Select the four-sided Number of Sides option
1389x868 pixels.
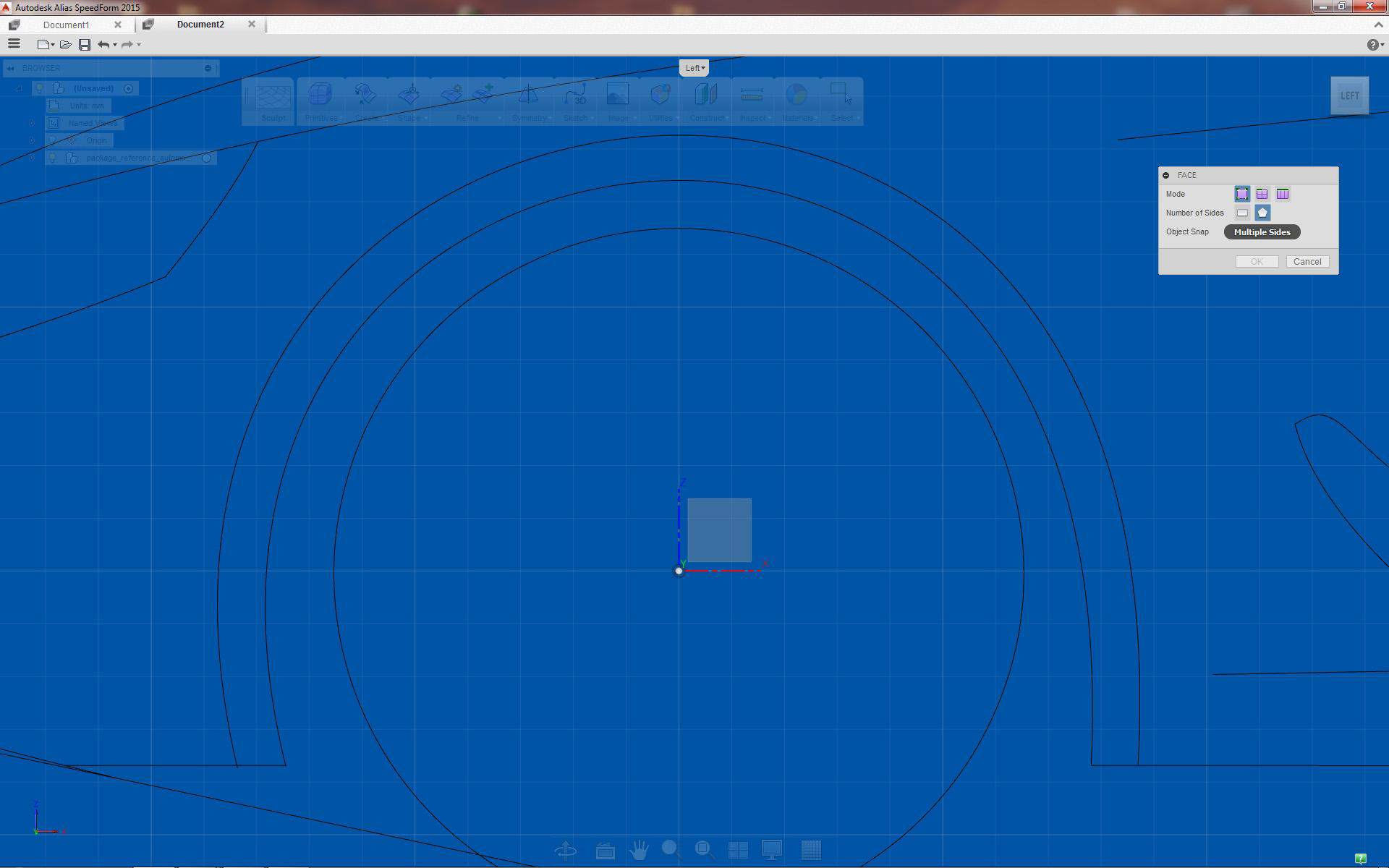[1242, 213]
